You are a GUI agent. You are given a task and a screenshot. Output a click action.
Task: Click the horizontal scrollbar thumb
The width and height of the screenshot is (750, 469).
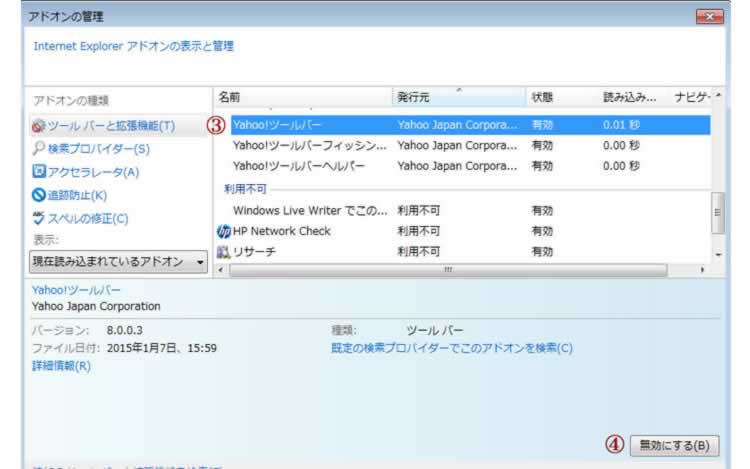tap(448, 270)
